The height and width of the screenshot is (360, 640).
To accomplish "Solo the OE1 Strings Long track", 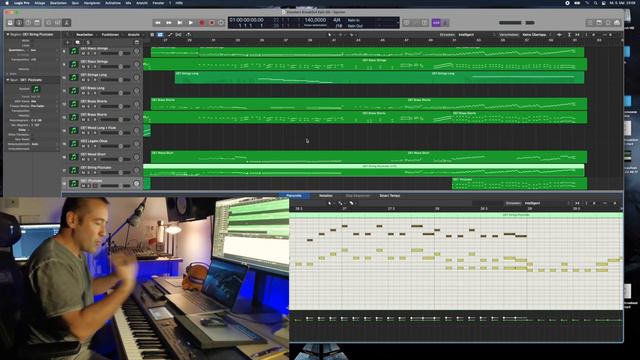I will tap(89, 80).
